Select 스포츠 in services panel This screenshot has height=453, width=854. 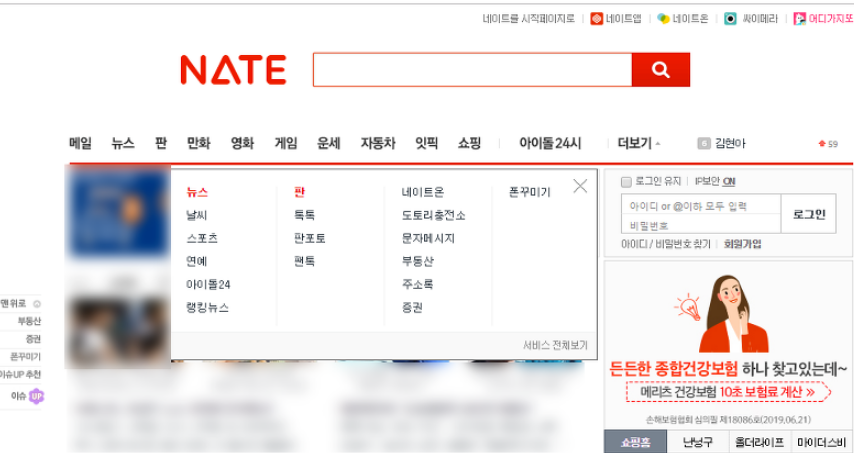tap(202, 238)
